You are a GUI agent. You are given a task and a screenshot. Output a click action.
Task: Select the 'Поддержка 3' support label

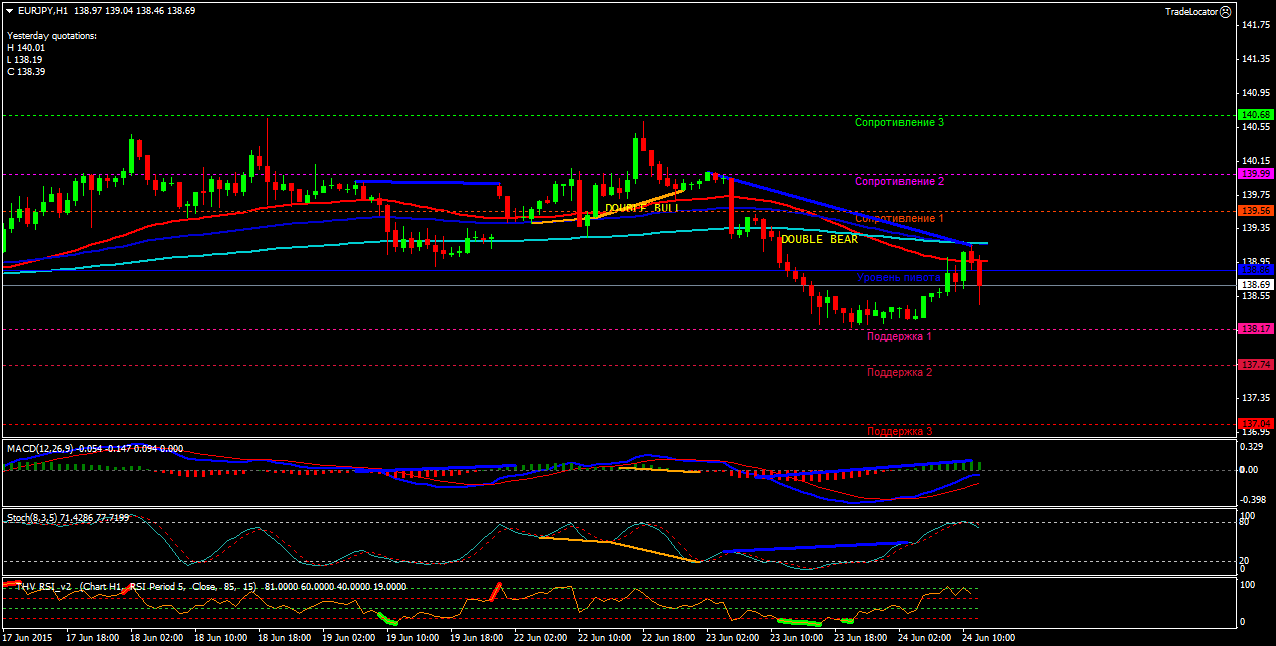900,431
